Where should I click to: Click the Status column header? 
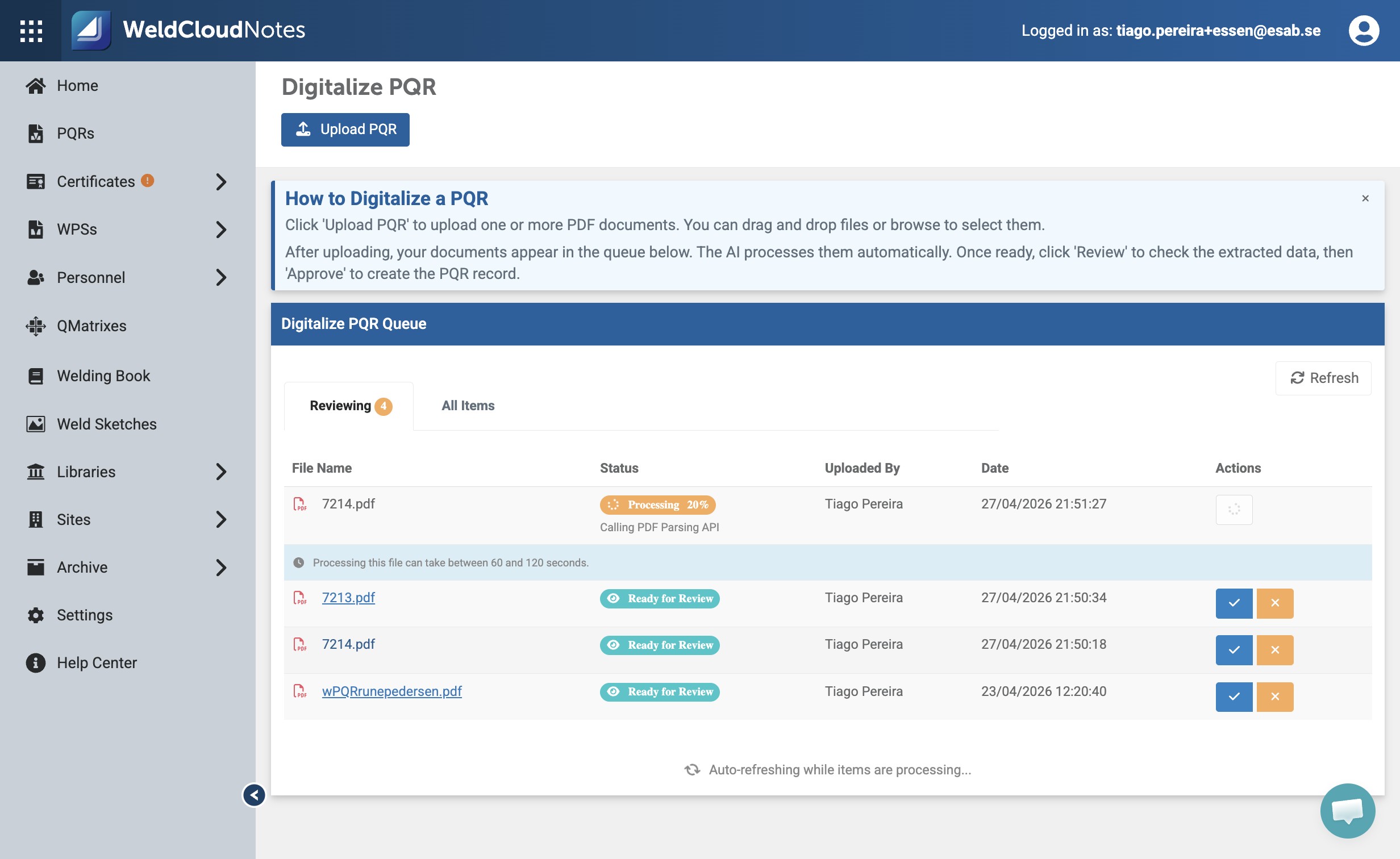pyautogui.click(x=619, y=468)
